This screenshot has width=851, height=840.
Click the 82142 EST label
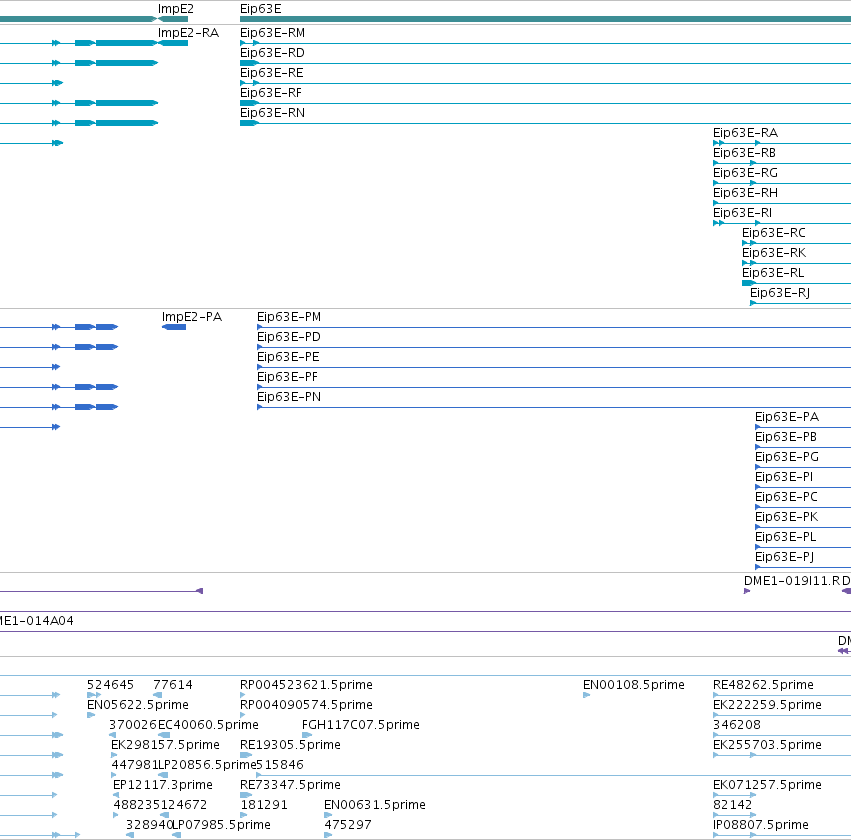(733, 806)
